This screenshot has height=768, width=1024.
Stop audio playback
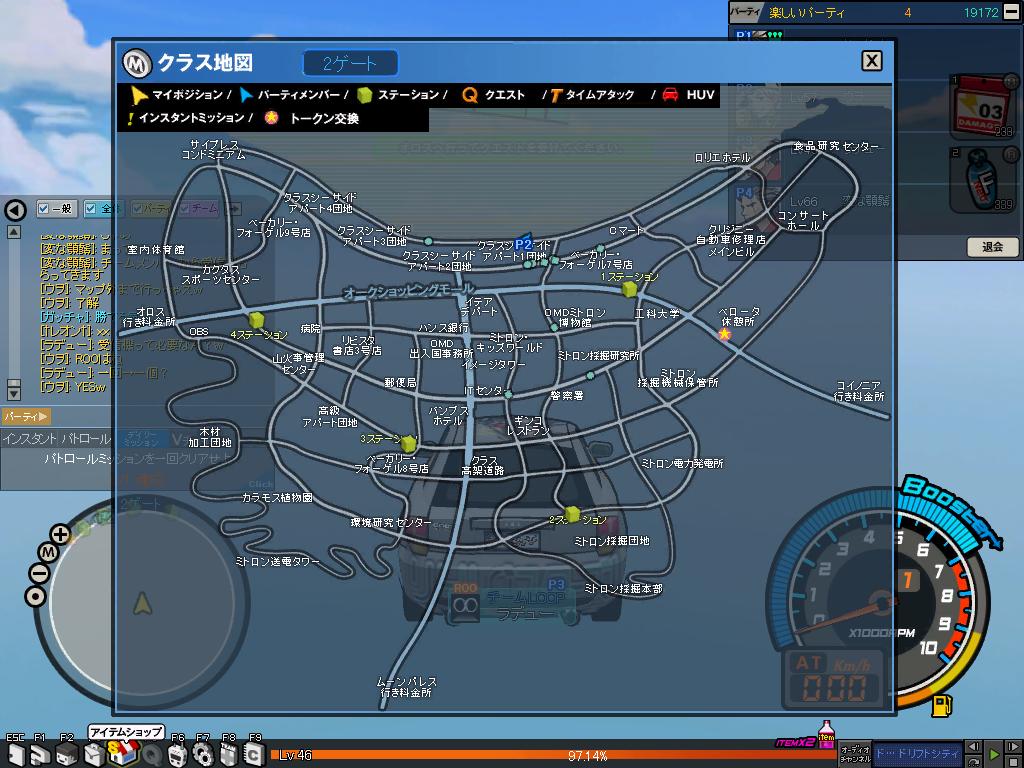pyautogui.click(x=1014, y=761)
